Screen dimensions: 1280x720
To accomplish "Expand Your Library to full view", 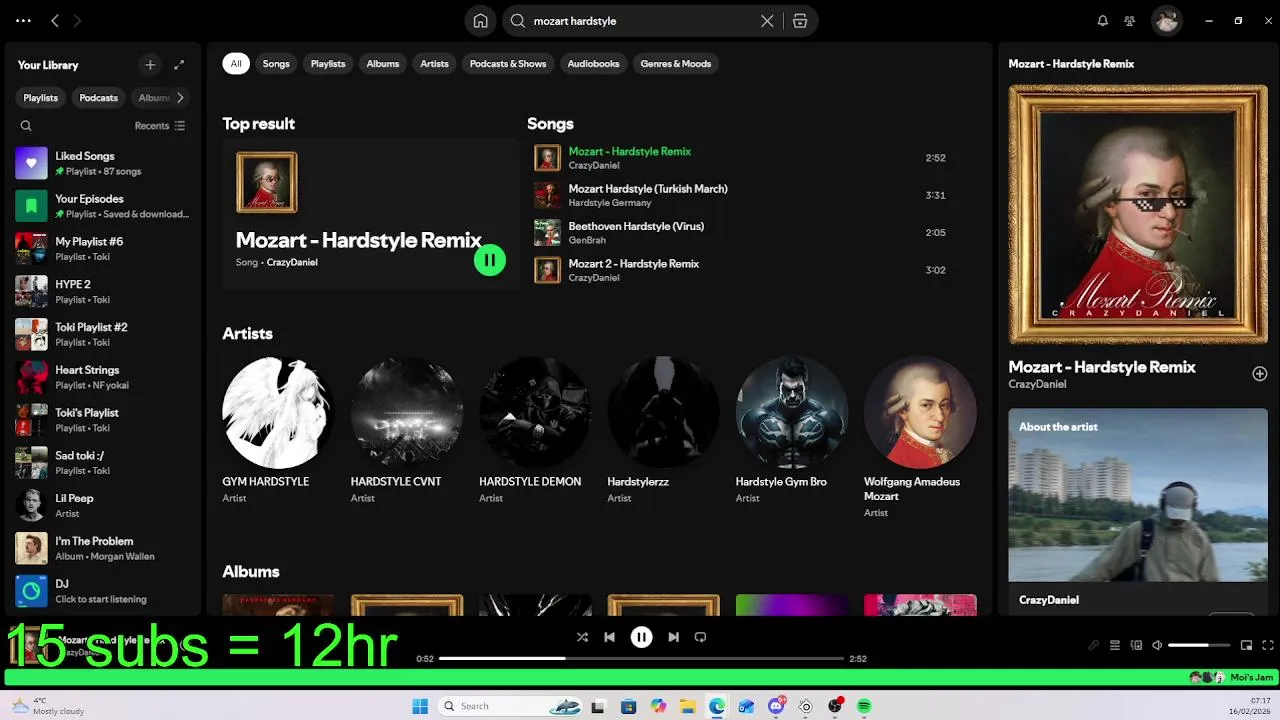I will tap(179, 65).
